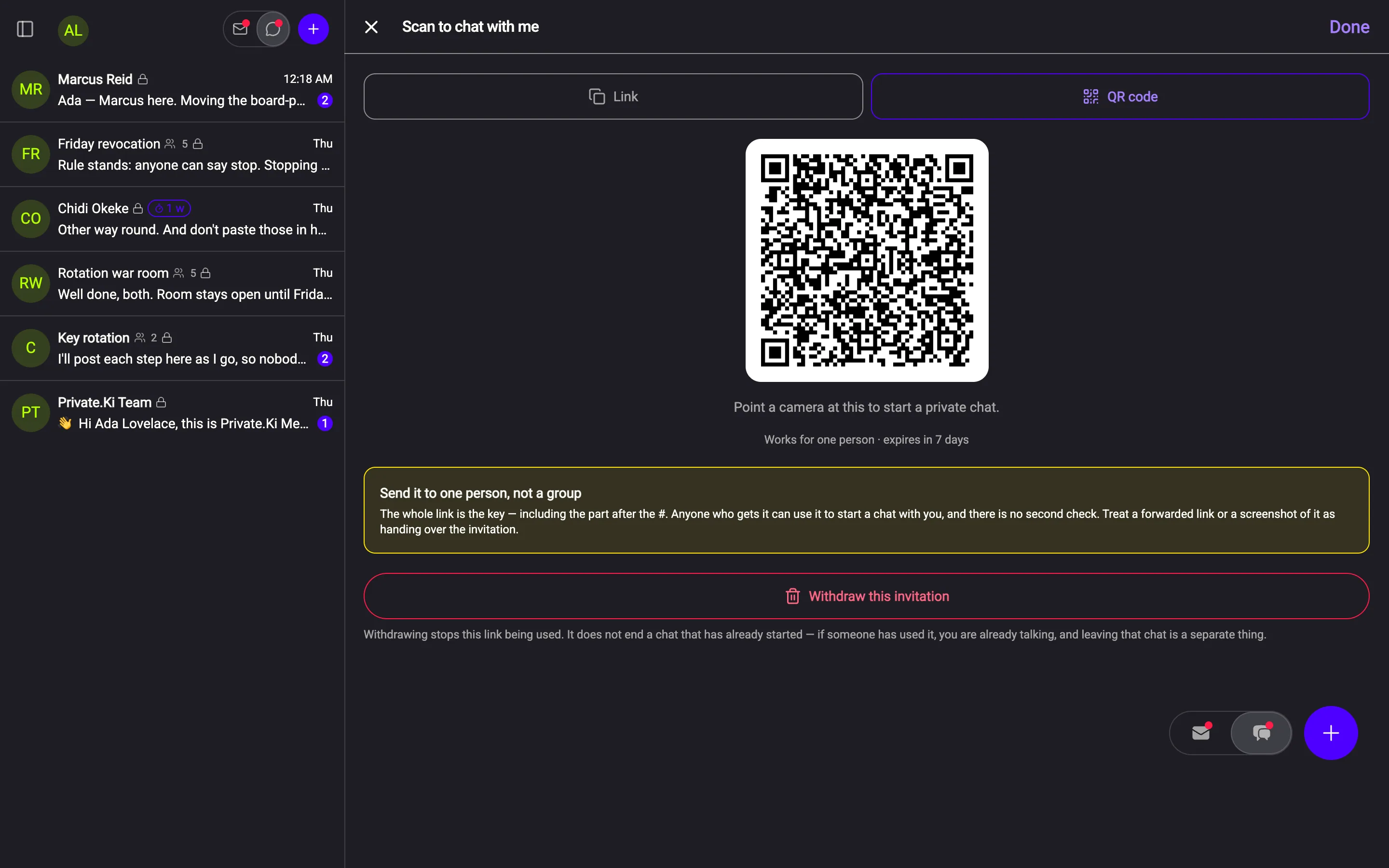Click the members icon beside Key rotation
The height and width of the screenshot is (868, 1389).
click(x=139, y=338)
